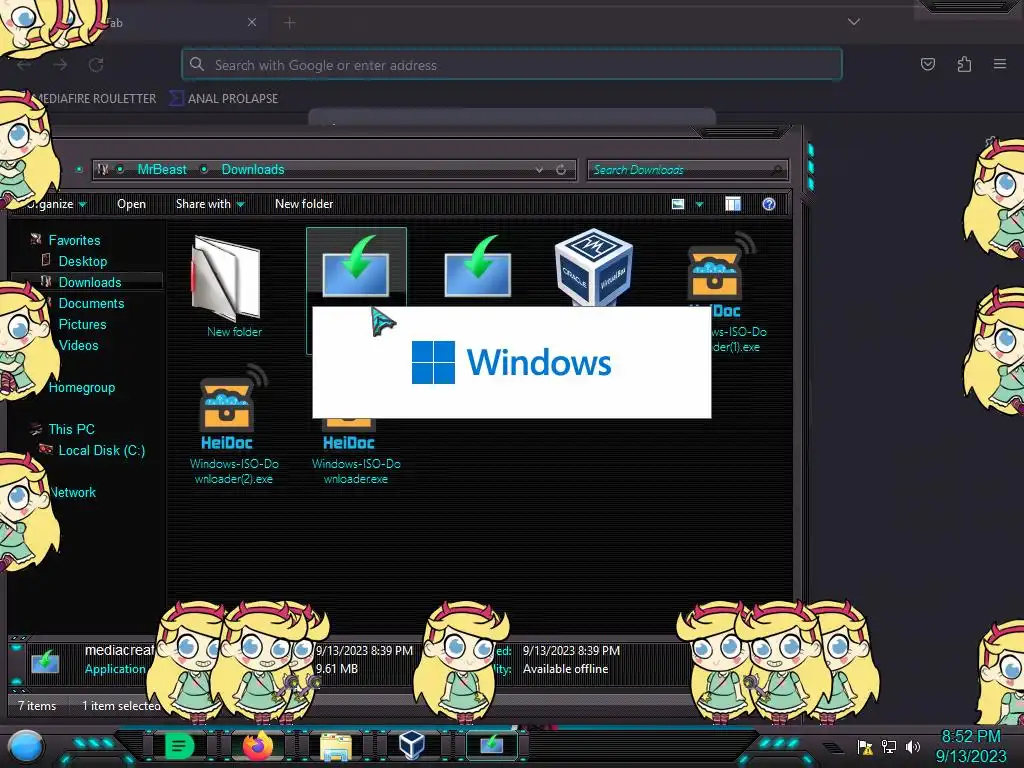This screenshot has height=768, width=1024.
Task: List all Firefox tabs chevron
Action: 854,22
